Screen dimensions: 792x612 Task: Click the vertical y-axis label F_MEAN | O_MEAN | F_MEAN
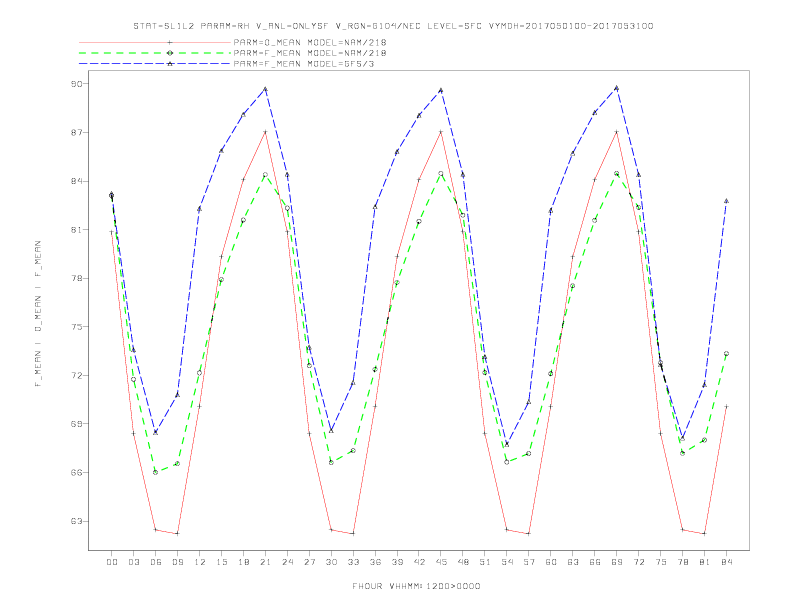[38, 314]
